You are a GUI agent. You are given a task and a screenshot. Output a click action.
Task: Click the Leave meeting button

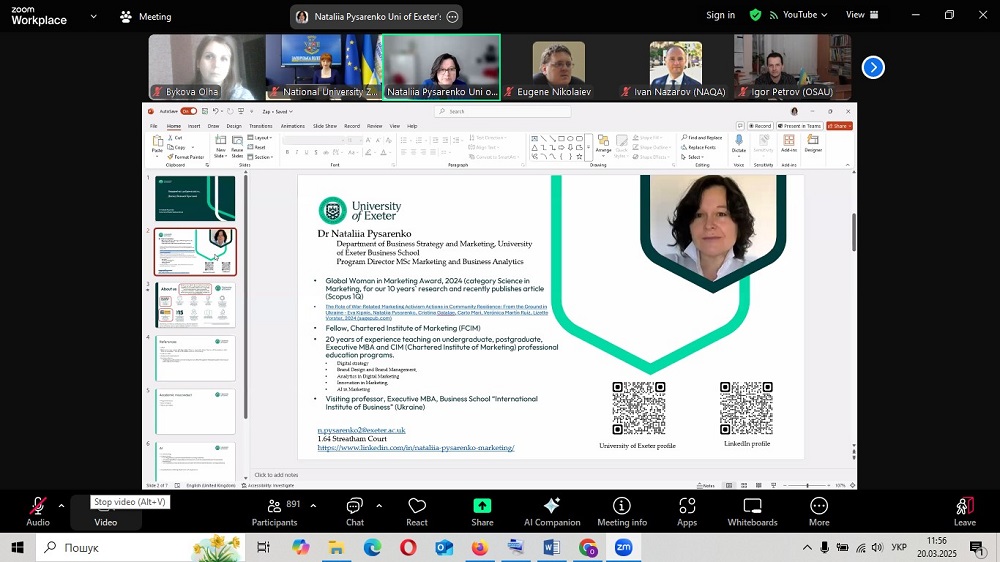click(964, 511)
